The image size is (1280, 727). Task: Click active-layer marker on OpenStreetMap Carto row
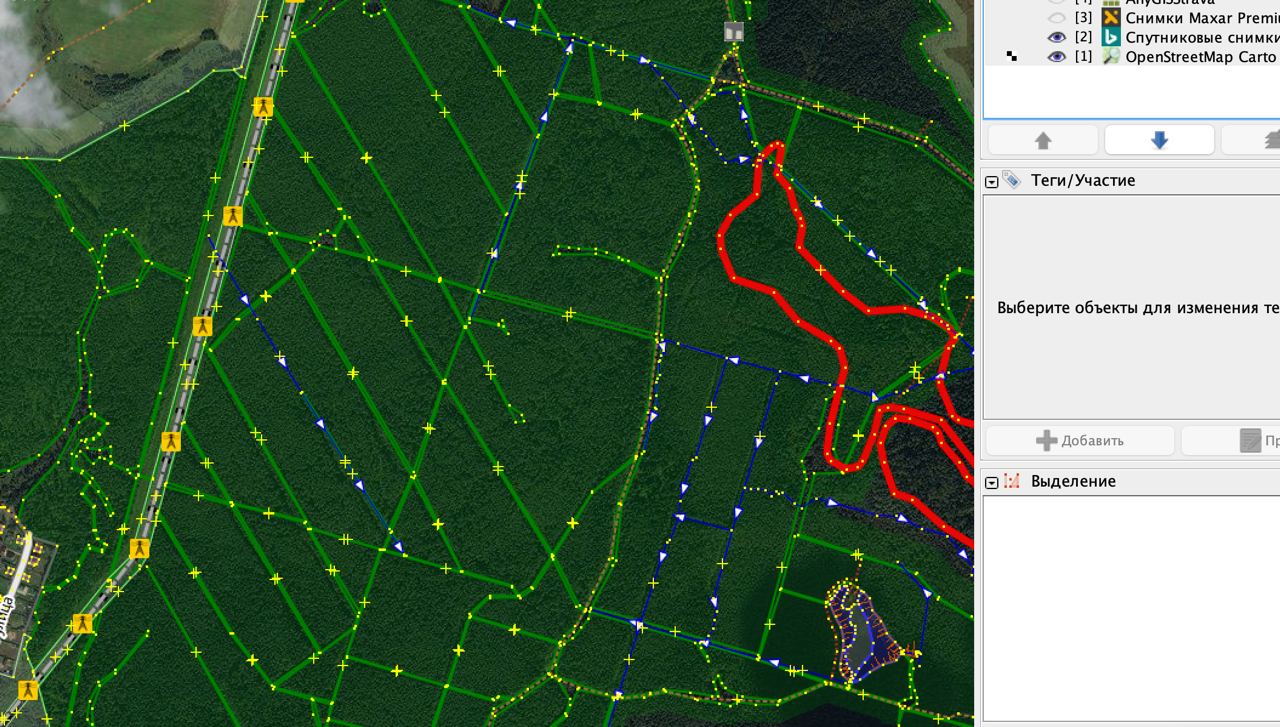coord(1012,57)
